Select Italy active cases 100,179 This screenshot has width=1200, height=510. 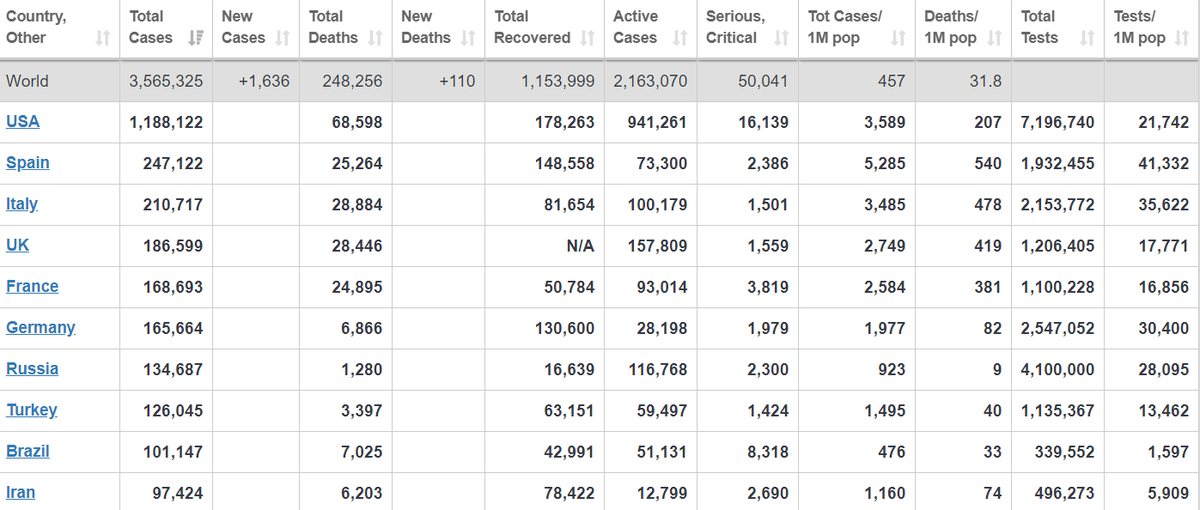pyautogui.click(x=658, y=204)
